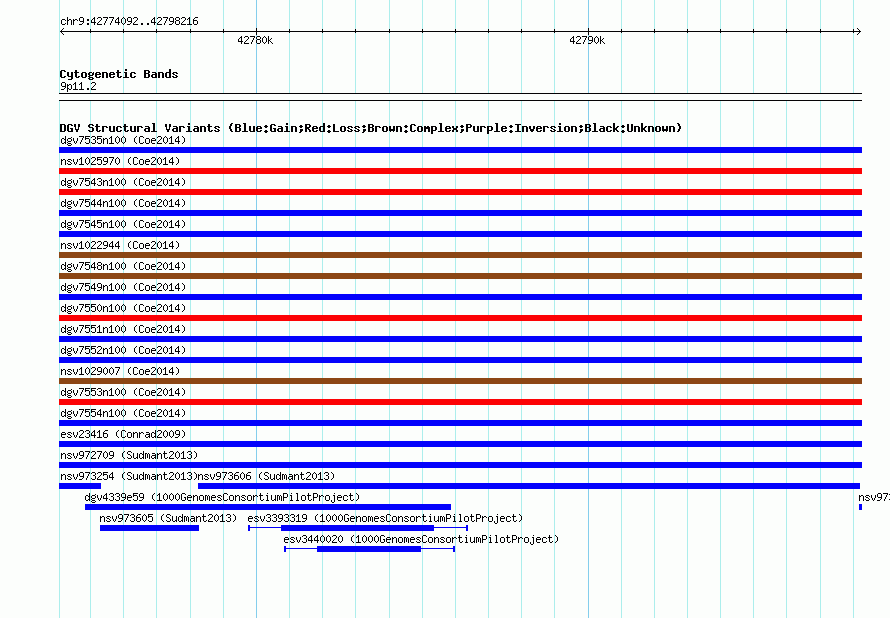
Task: Click the nsv973254 (Sudmant2013) short blue bar
Action: coord(80,486)
